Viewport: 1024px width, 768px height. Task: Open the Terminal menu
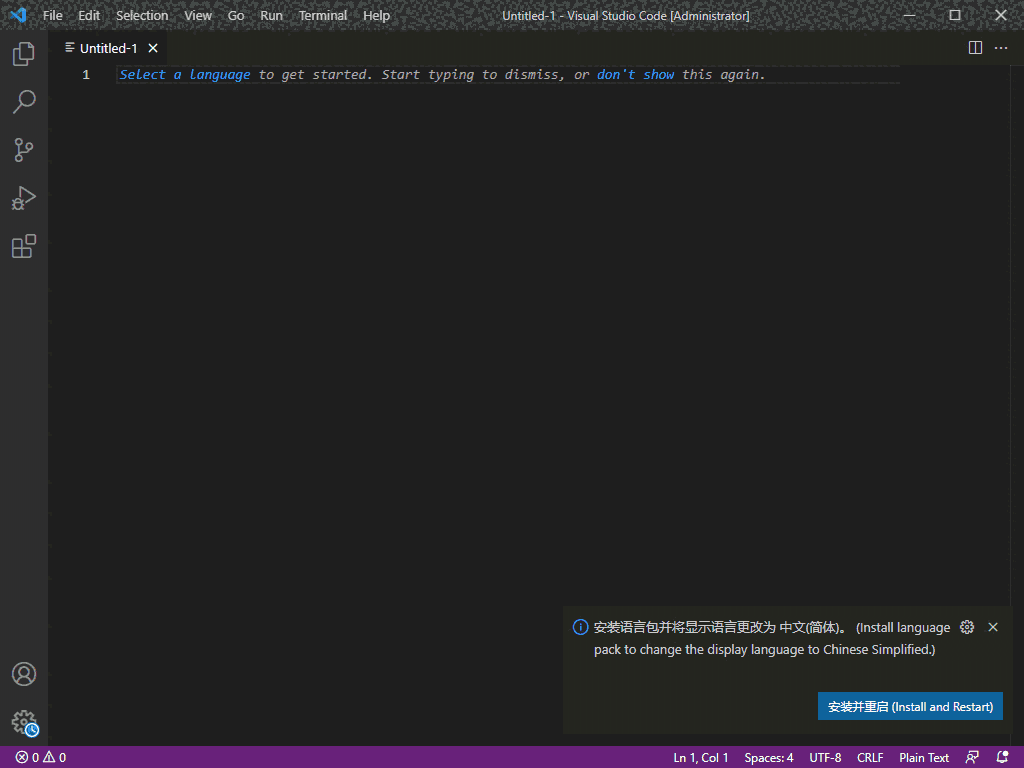(322, 15)
